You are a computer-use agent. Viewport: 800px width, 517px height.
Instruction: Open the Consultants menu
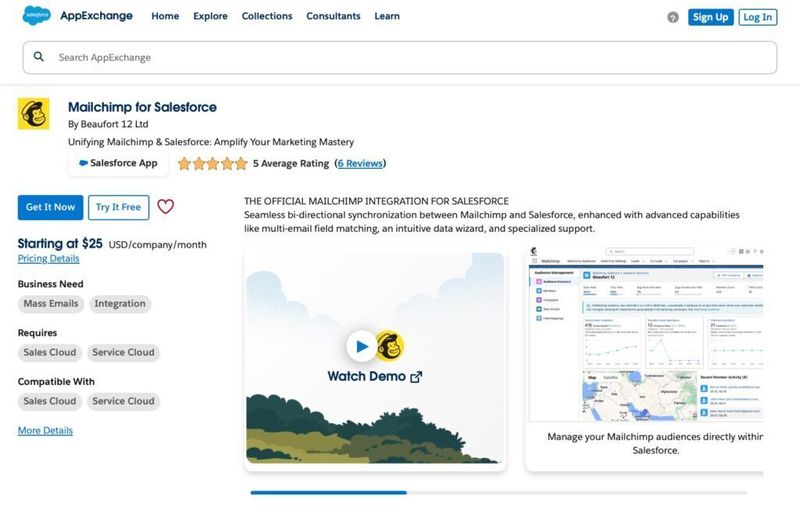[x=333, y=16]
